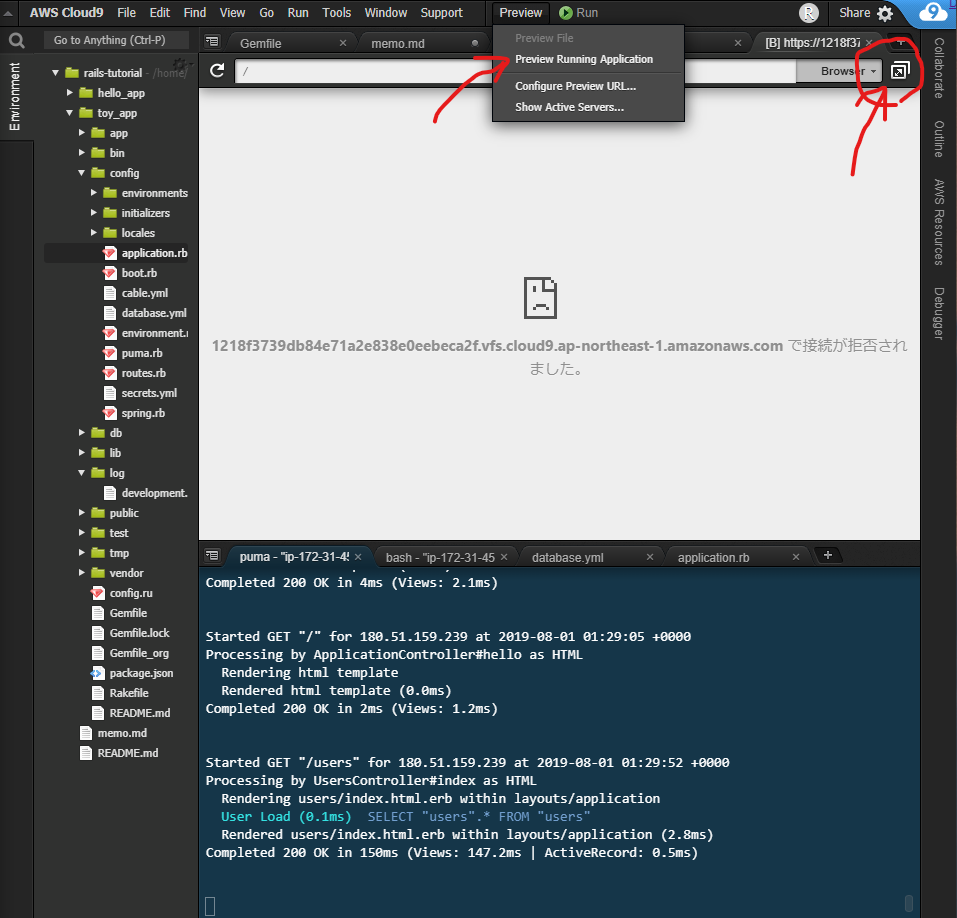The width and height of the screenshot is (957, 918).
Task: Open a new console tab with plus icon
Action: [x=828, y=556]
